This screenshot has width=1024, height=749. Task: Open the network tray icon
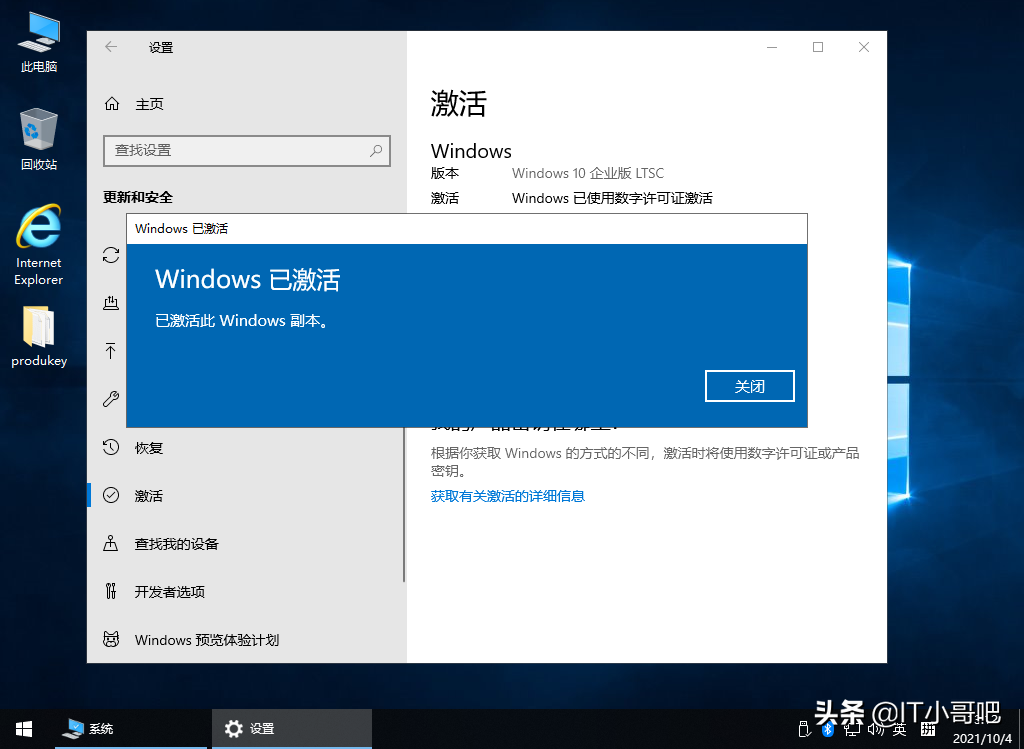coord(852,729)
